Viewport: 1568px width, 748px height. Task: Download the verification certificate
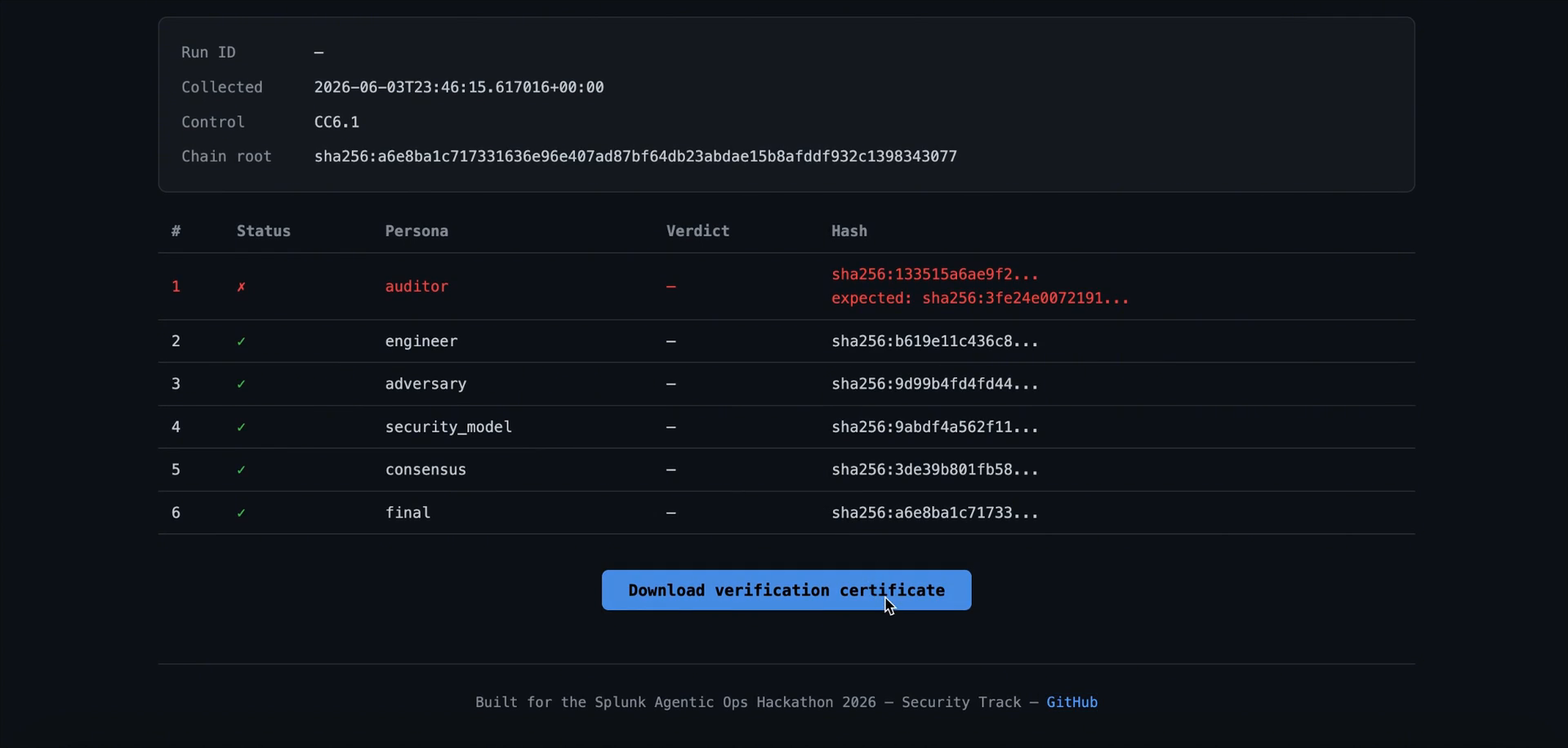click(x=786, y=590)
